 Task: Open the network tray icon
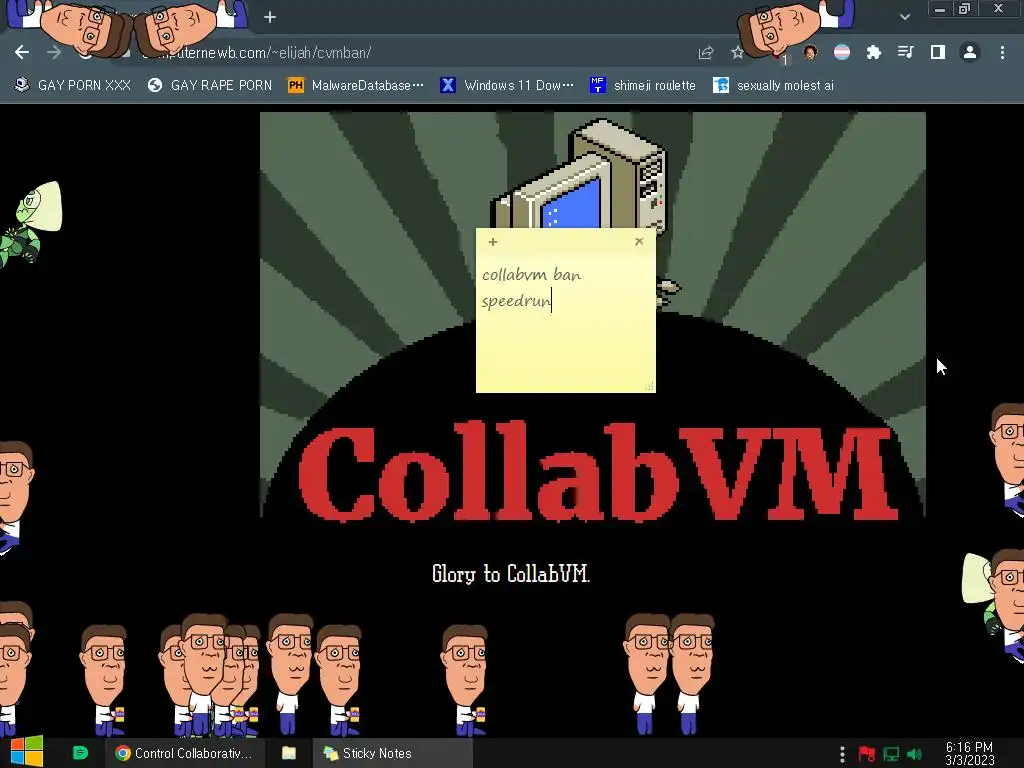tap(891, 754)
